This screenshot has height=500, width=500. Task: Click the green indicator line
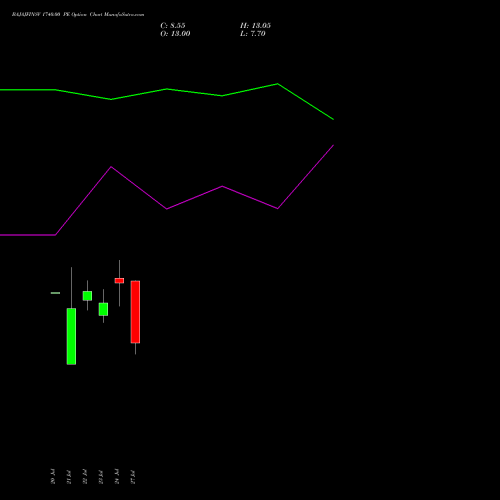click(167, 89)
